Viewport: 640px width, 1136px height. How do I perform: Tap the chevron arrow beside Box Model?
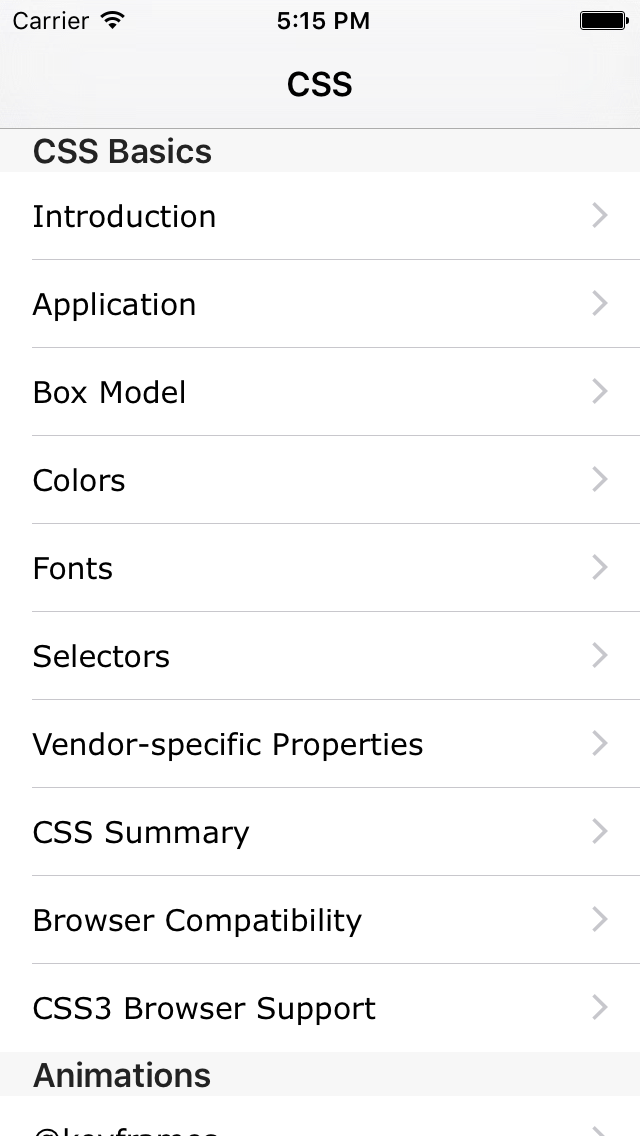coord(599,391)
